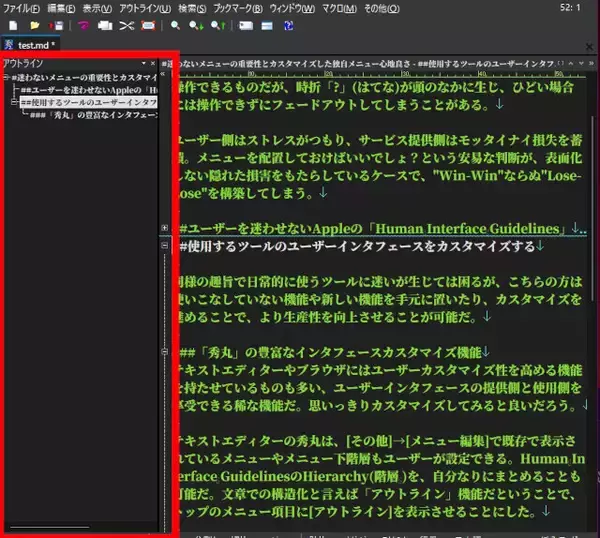Collapse the 使用するツール heading fold in editor margin
Image resolution: width=600 pixels, height=538 pixels.
165,244
